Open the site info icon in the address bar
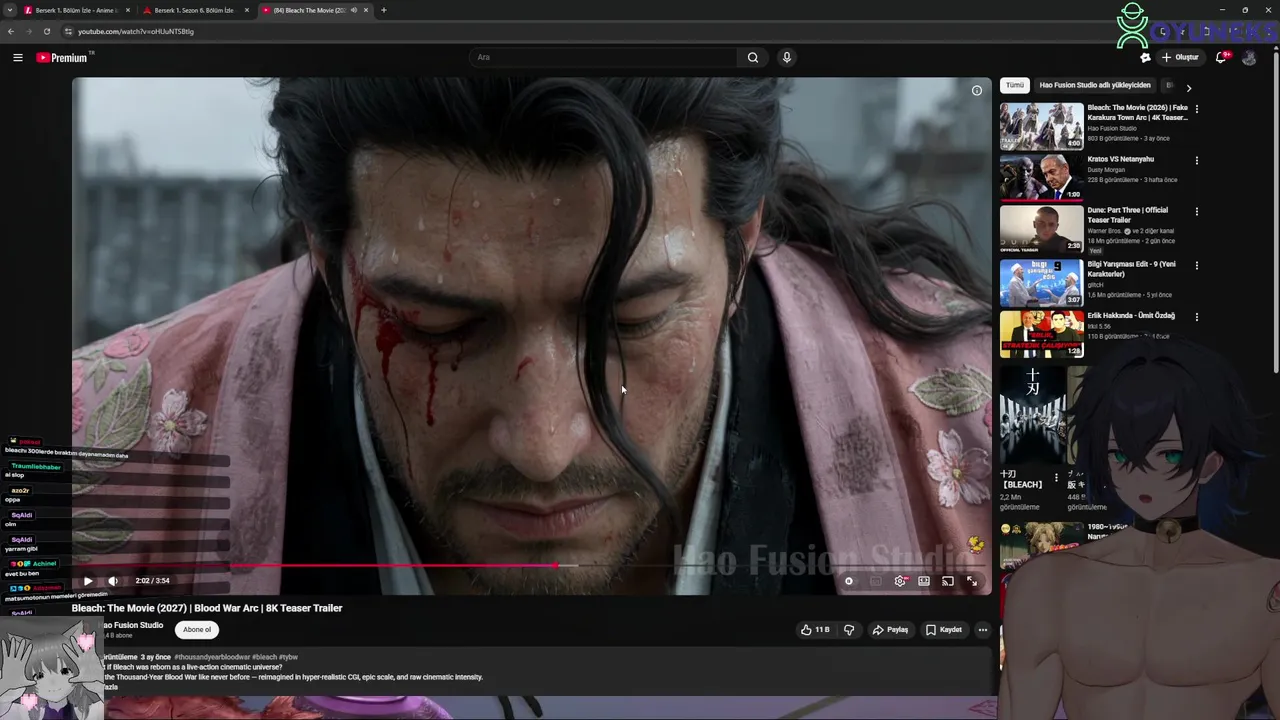This screenshot has width=1280, height=720. [x=67, y=31]
